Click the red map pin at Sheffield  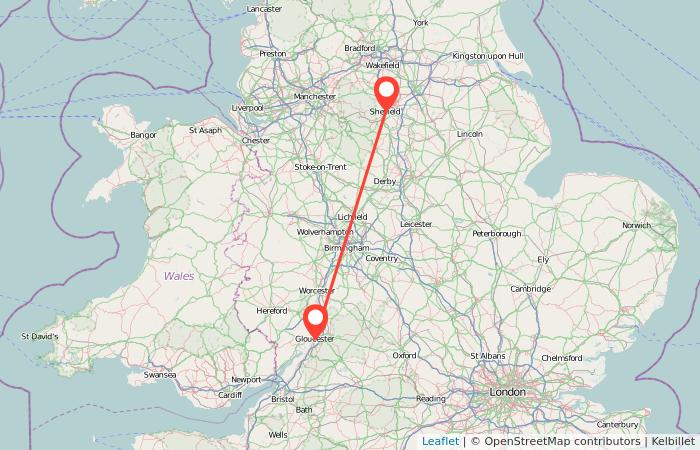coord(387,92)
